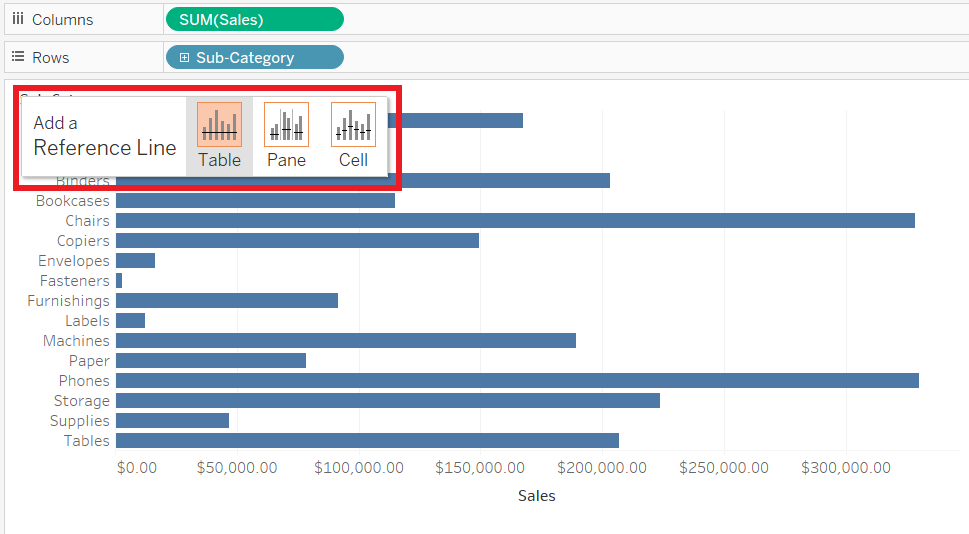
Task: Expand the Sub-Category pill plus icon
Action: tap(184, 58)
